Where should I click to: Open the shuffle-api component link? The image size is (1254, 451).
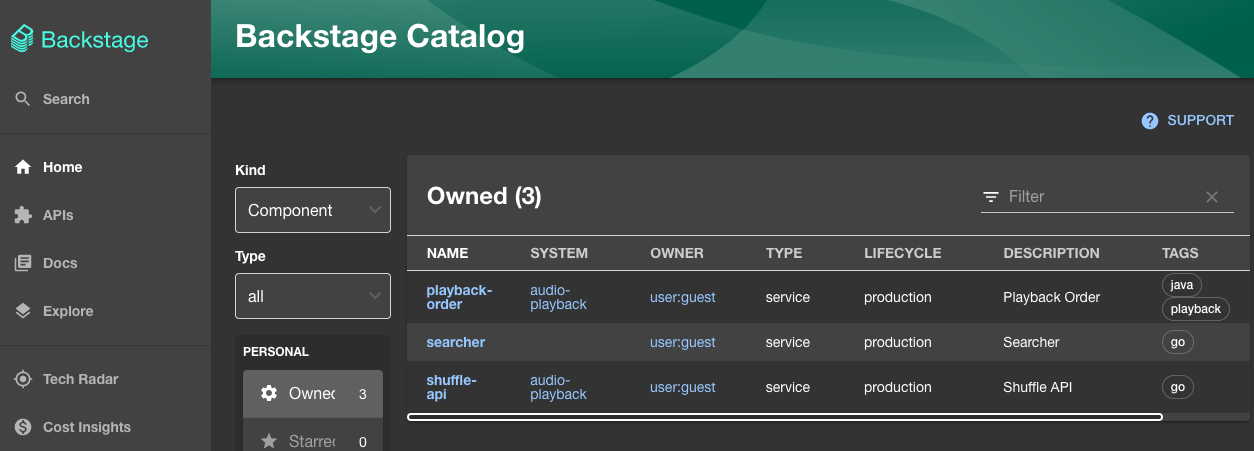click(451, 387)
